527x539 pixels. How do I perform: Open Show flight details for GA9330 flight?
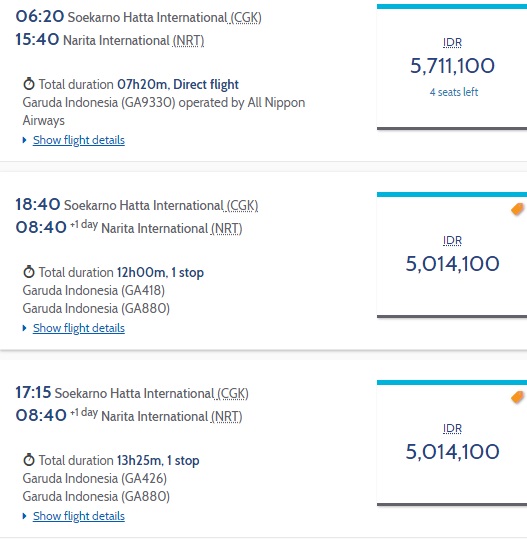pos(79,140)
